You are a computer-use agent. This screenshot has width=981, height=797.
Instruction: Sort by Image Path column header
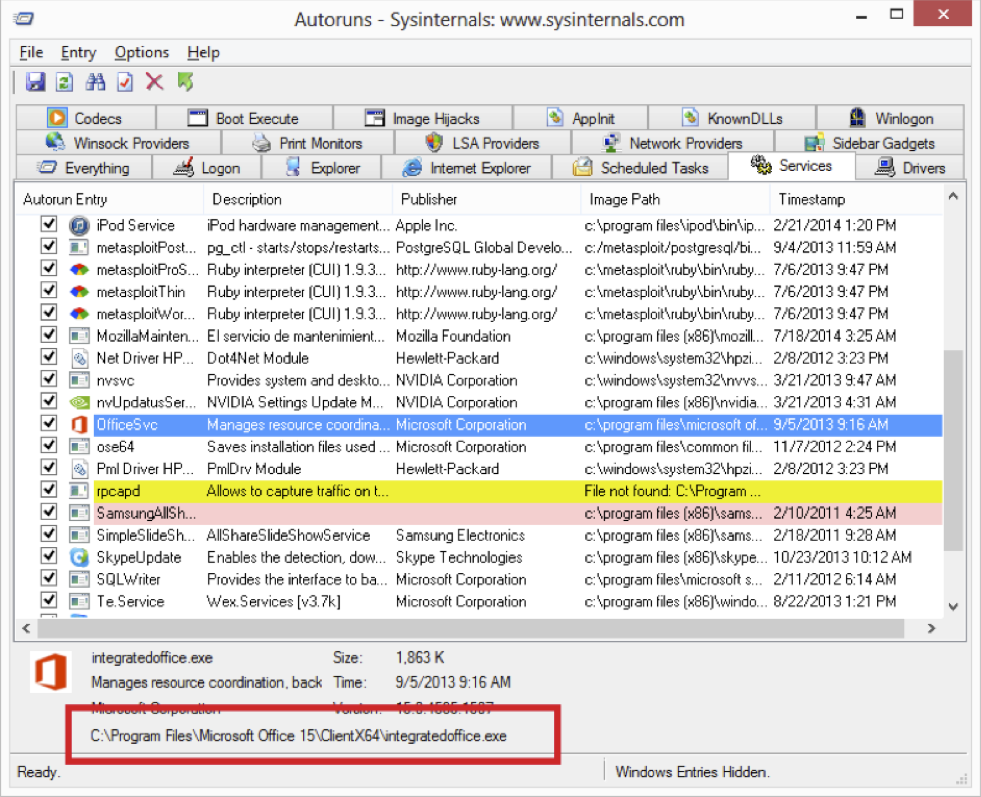(676, 200)
